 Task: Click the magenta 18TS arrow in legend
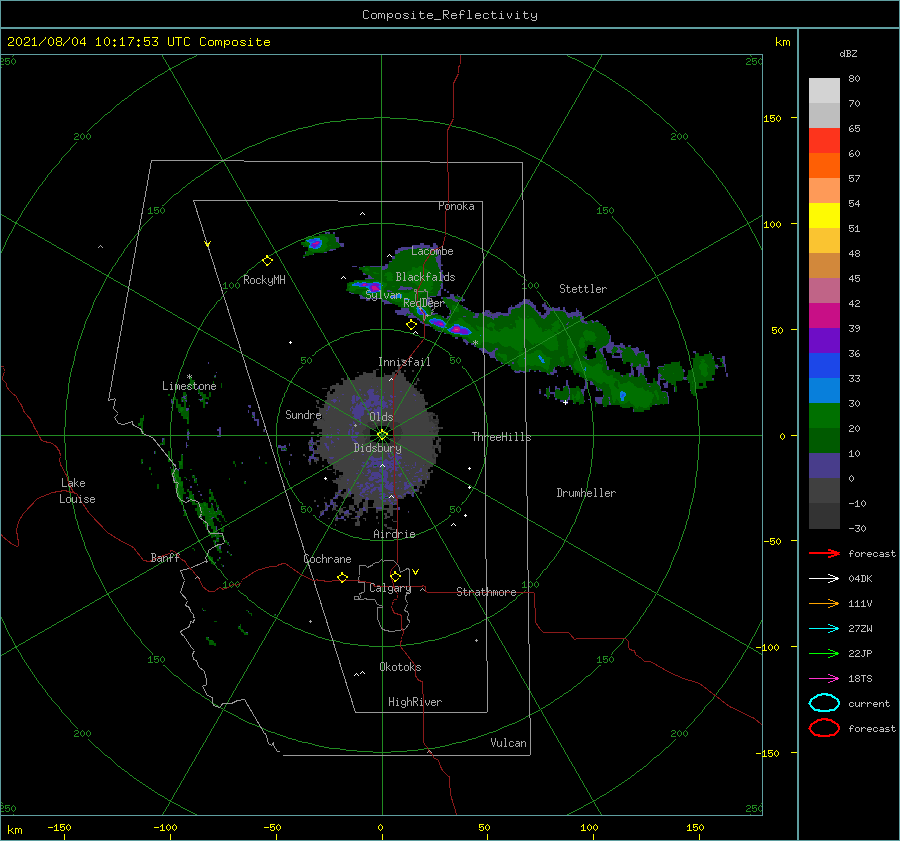[824, 679]
